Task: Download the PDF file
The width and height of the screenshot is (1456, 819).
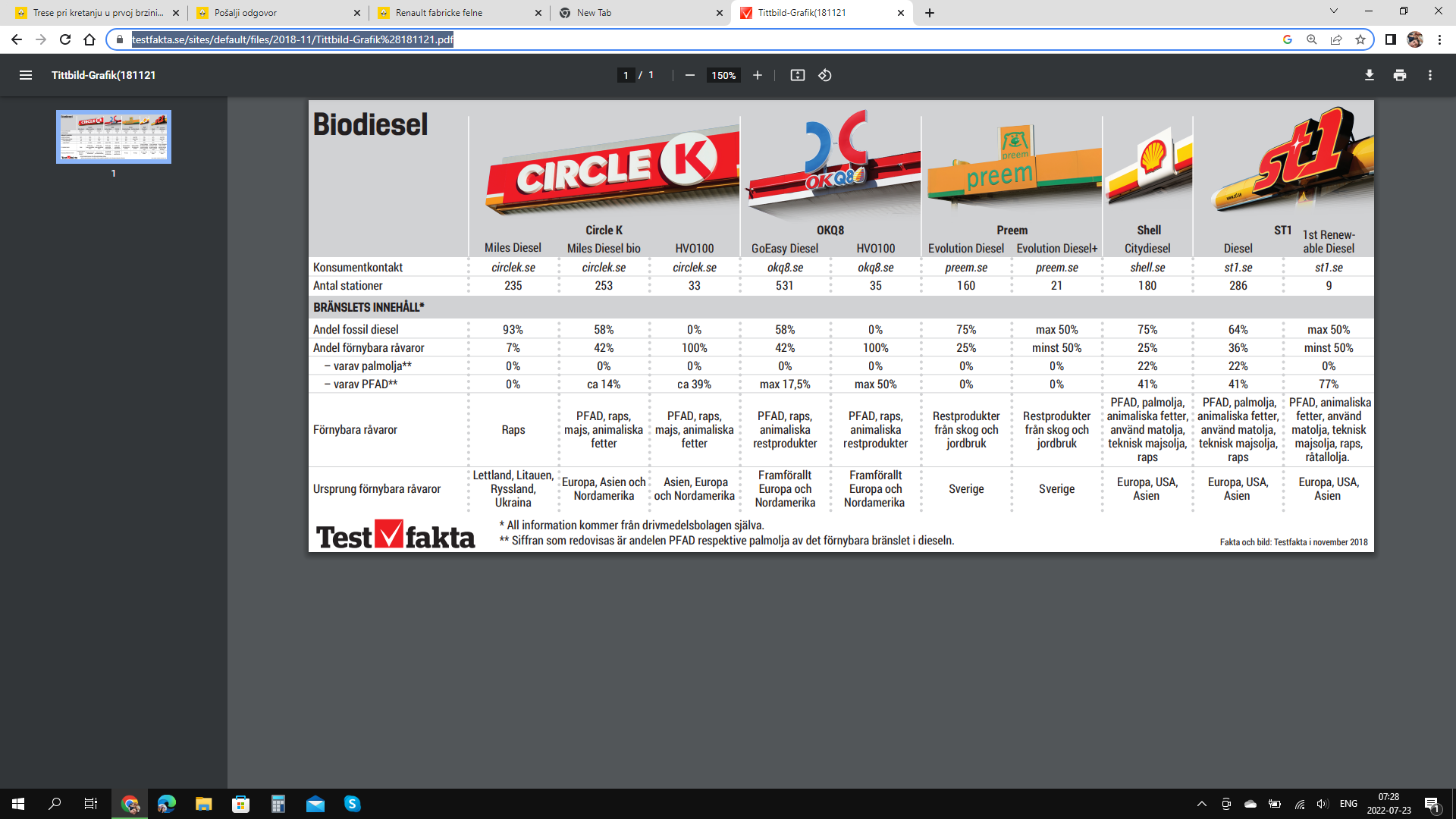Action: click(x=1369, y=75)
